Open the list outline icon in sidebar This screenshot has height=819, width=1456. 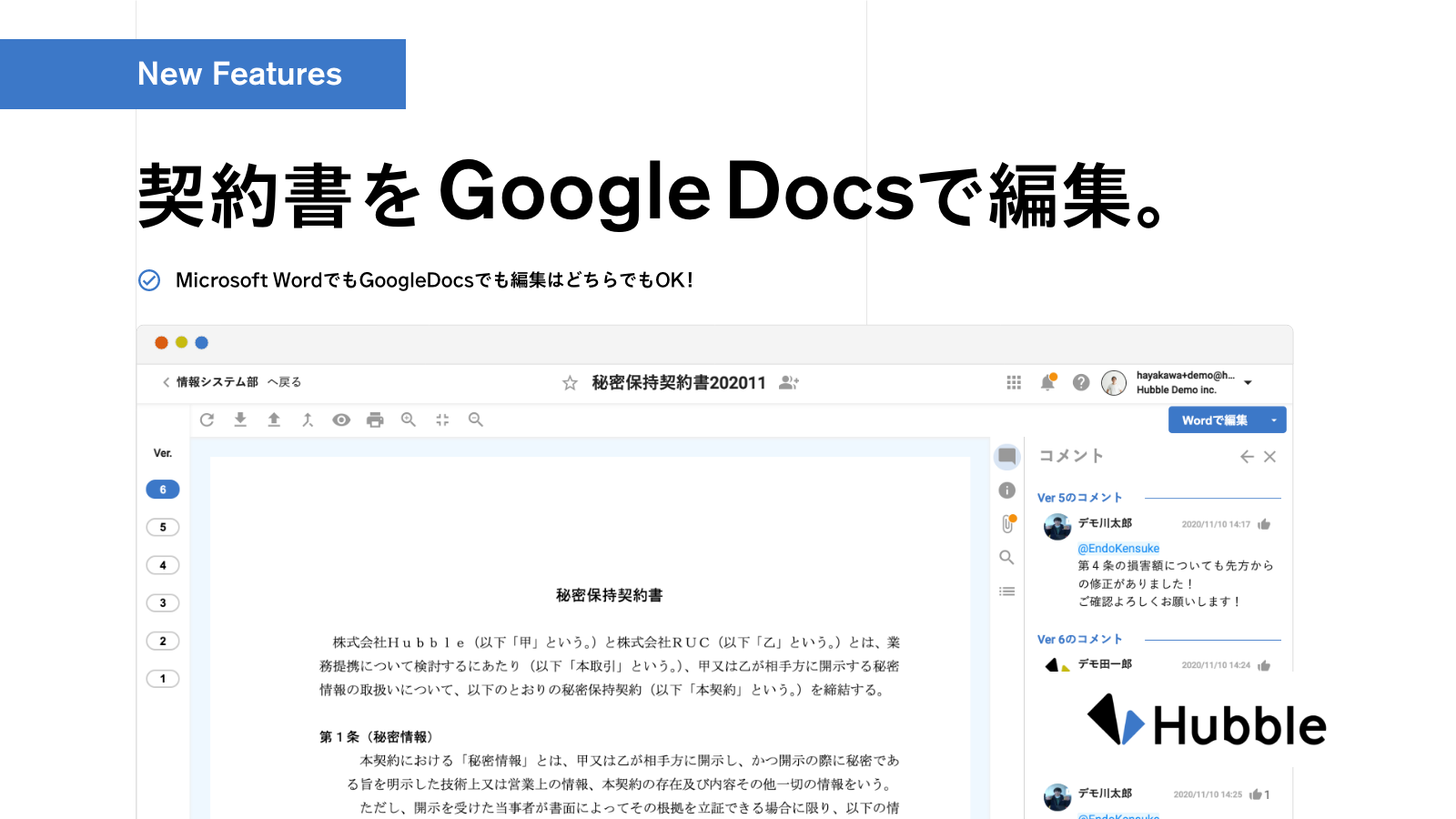1007,591
